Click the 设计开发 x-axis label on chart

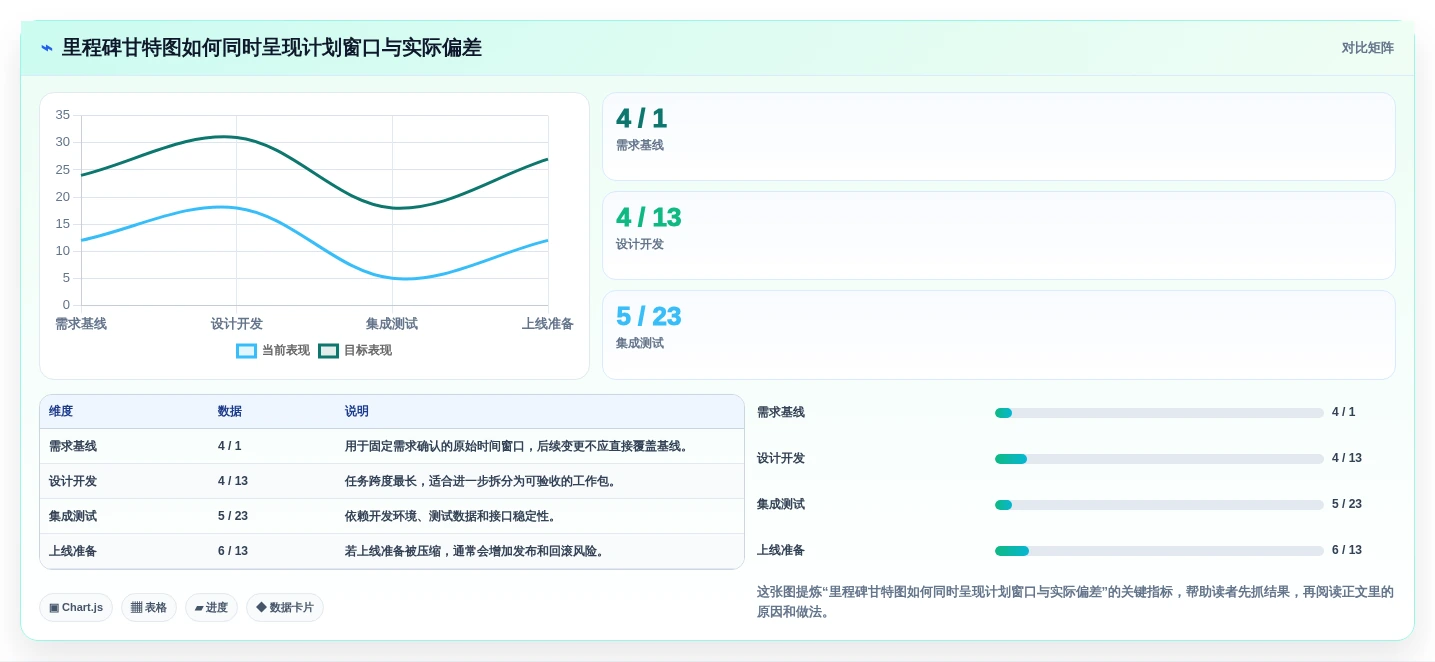click(237, 324)
